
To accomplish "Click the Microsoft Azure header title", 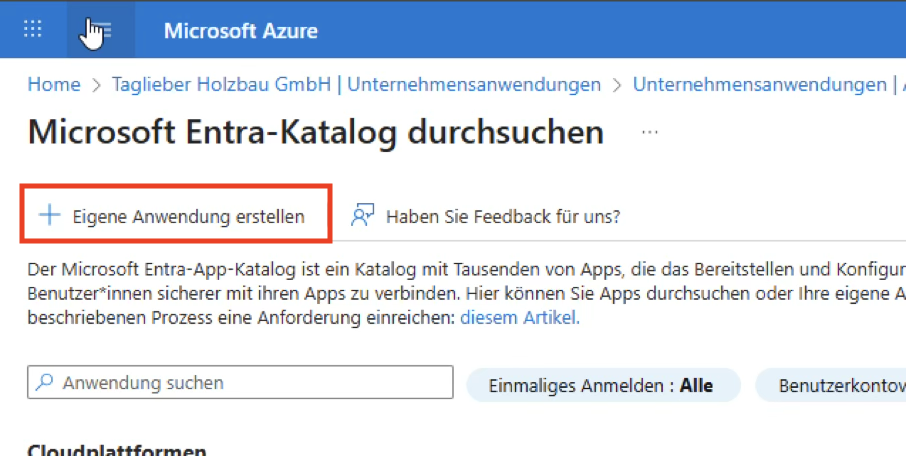I will coord(240,30).
